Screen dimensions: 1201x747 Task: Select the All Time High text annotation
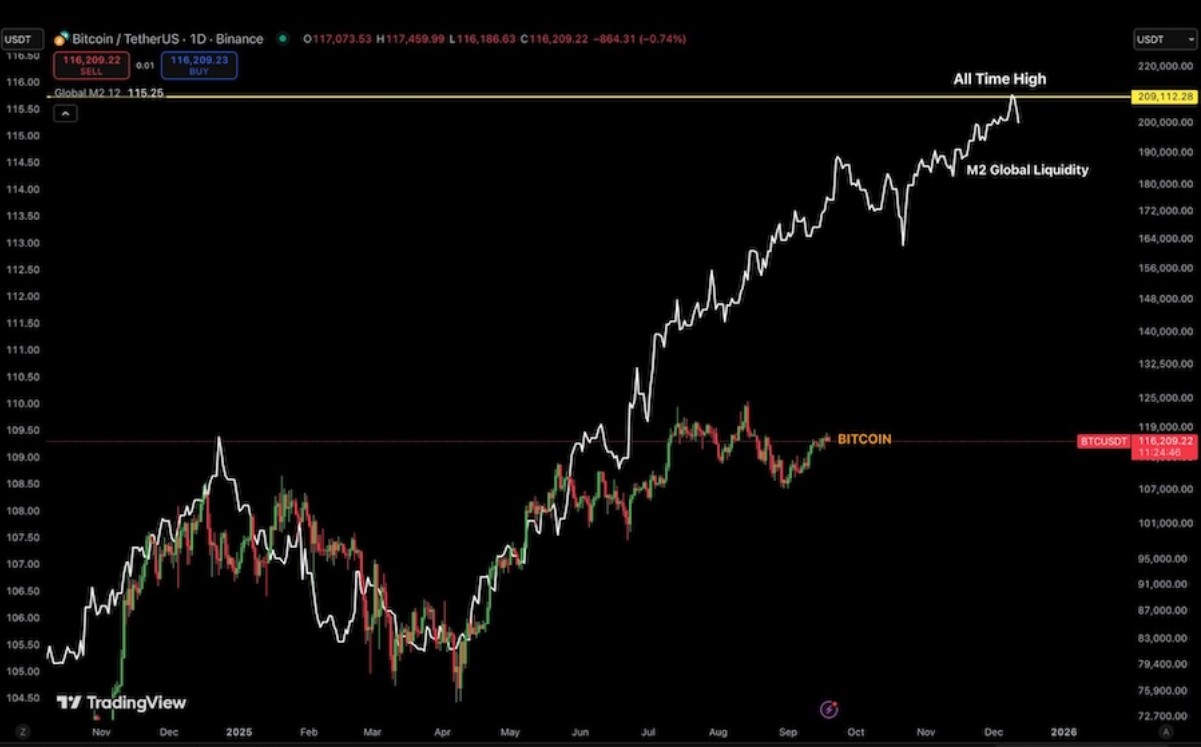[999, 79]
